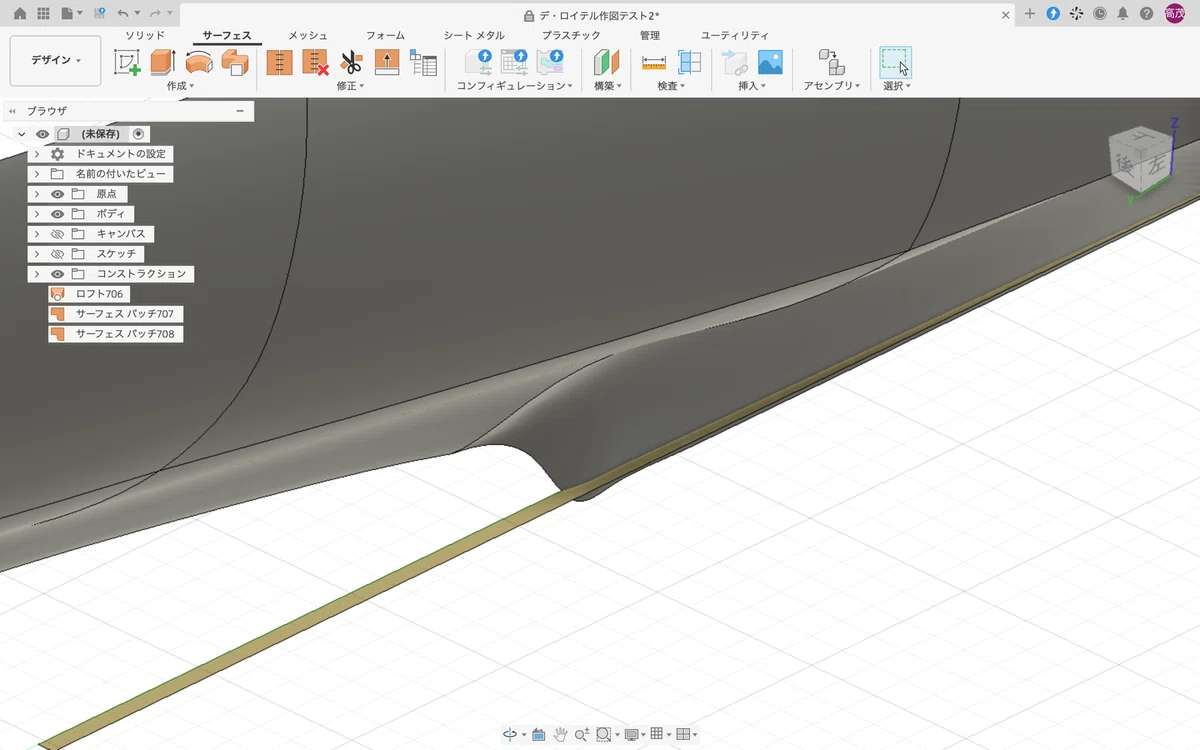
Task: Expand the スケッチ folder
Action: pyautogui.click(x=37, y=254)
